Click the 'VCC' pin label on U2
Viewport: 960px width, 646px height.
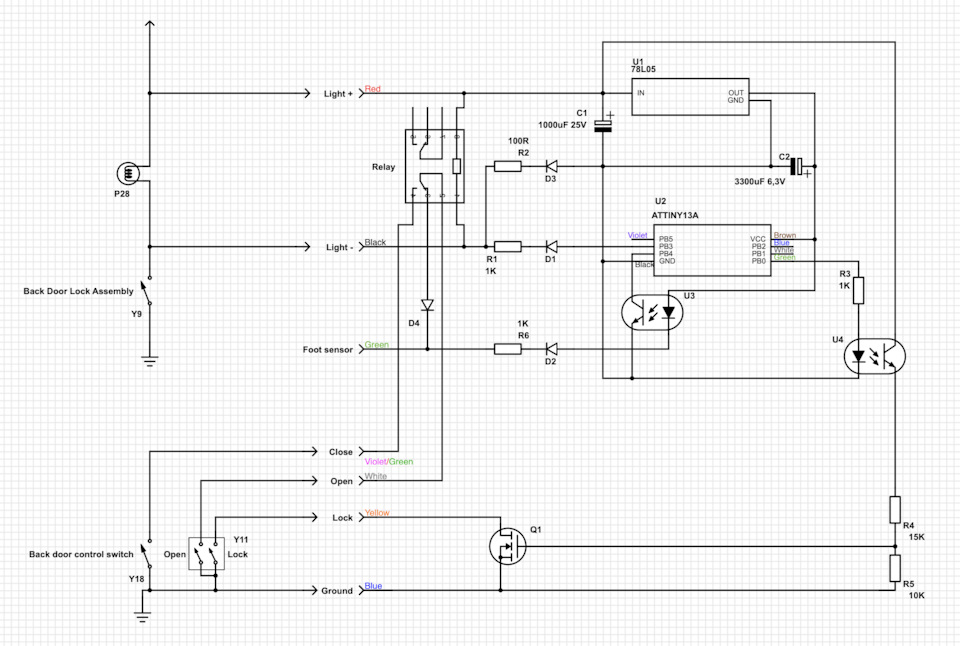pos(758,239)
